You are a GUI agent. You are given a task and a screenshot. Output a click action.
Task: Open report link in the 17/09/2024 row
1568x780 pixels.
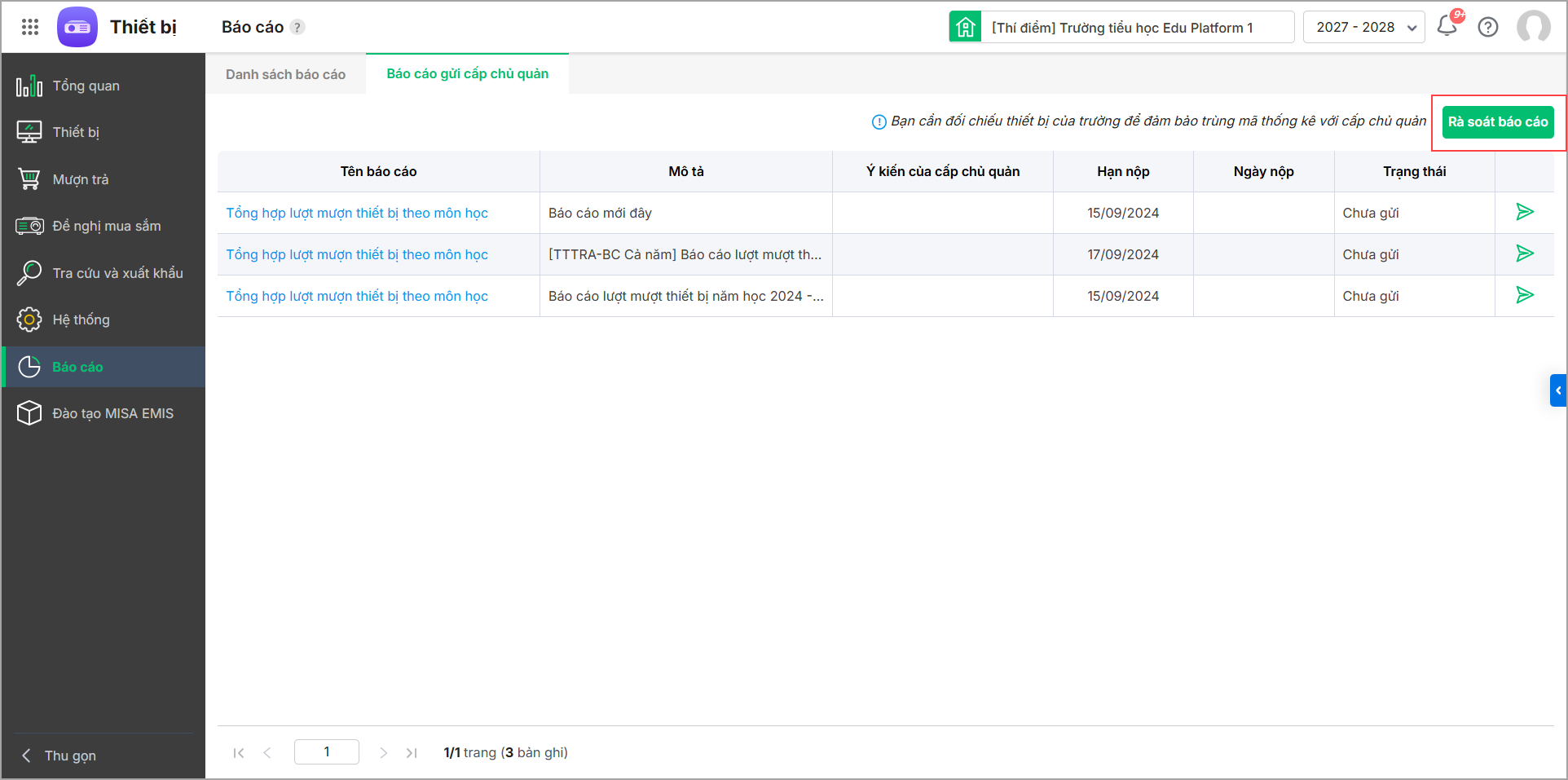coord(357,254)
